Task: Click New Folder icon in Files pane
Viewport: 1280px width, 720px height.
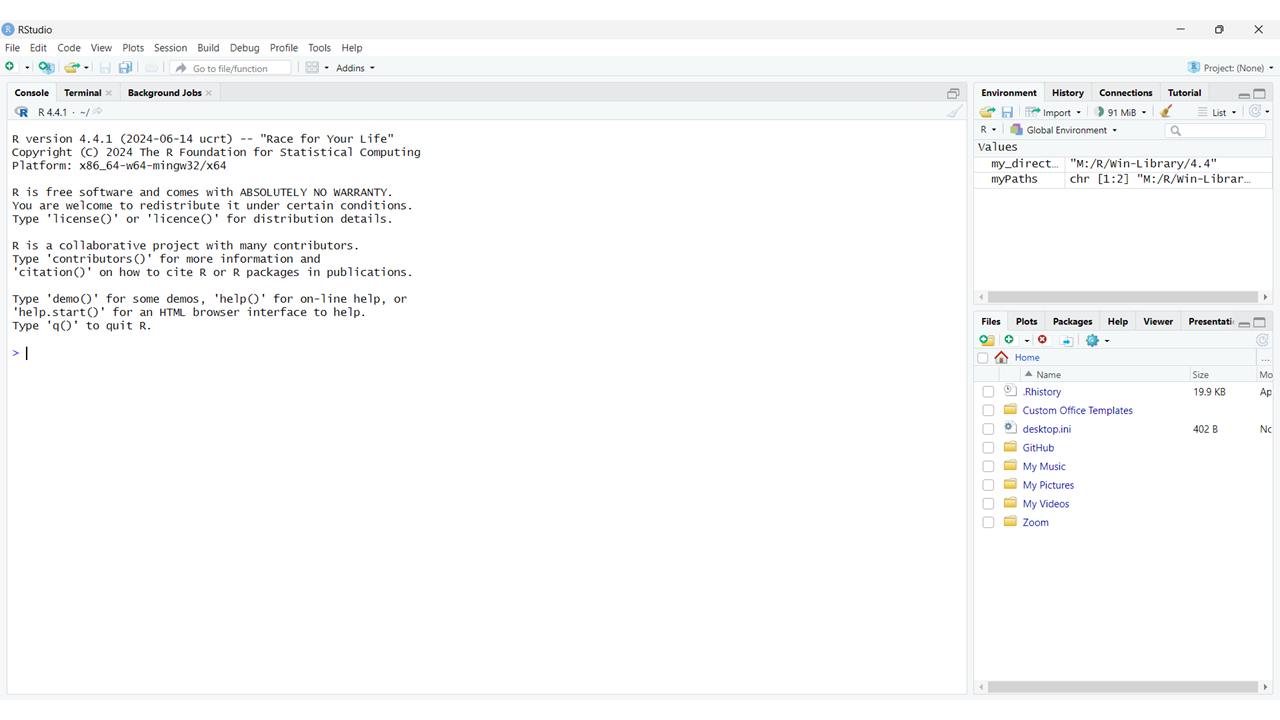Action: tap(987, 340)
